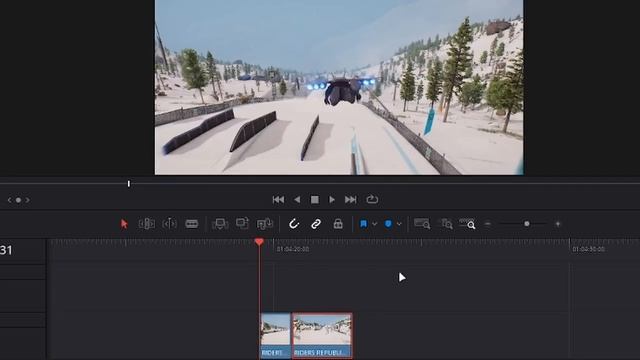Zoom out timeline with minus button

point(488,224)
